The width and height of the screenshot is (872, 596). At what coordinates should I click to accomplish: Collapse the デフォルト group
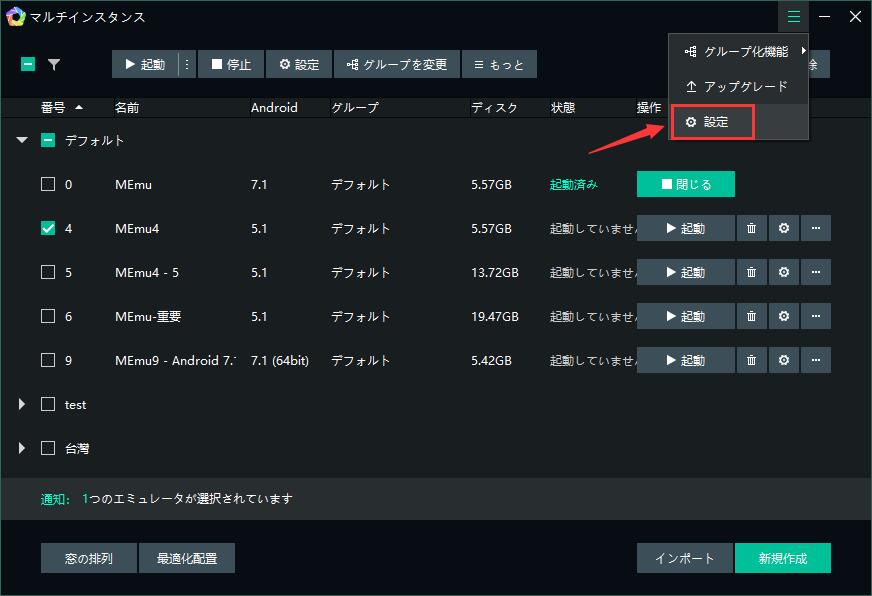click(22, 141)
